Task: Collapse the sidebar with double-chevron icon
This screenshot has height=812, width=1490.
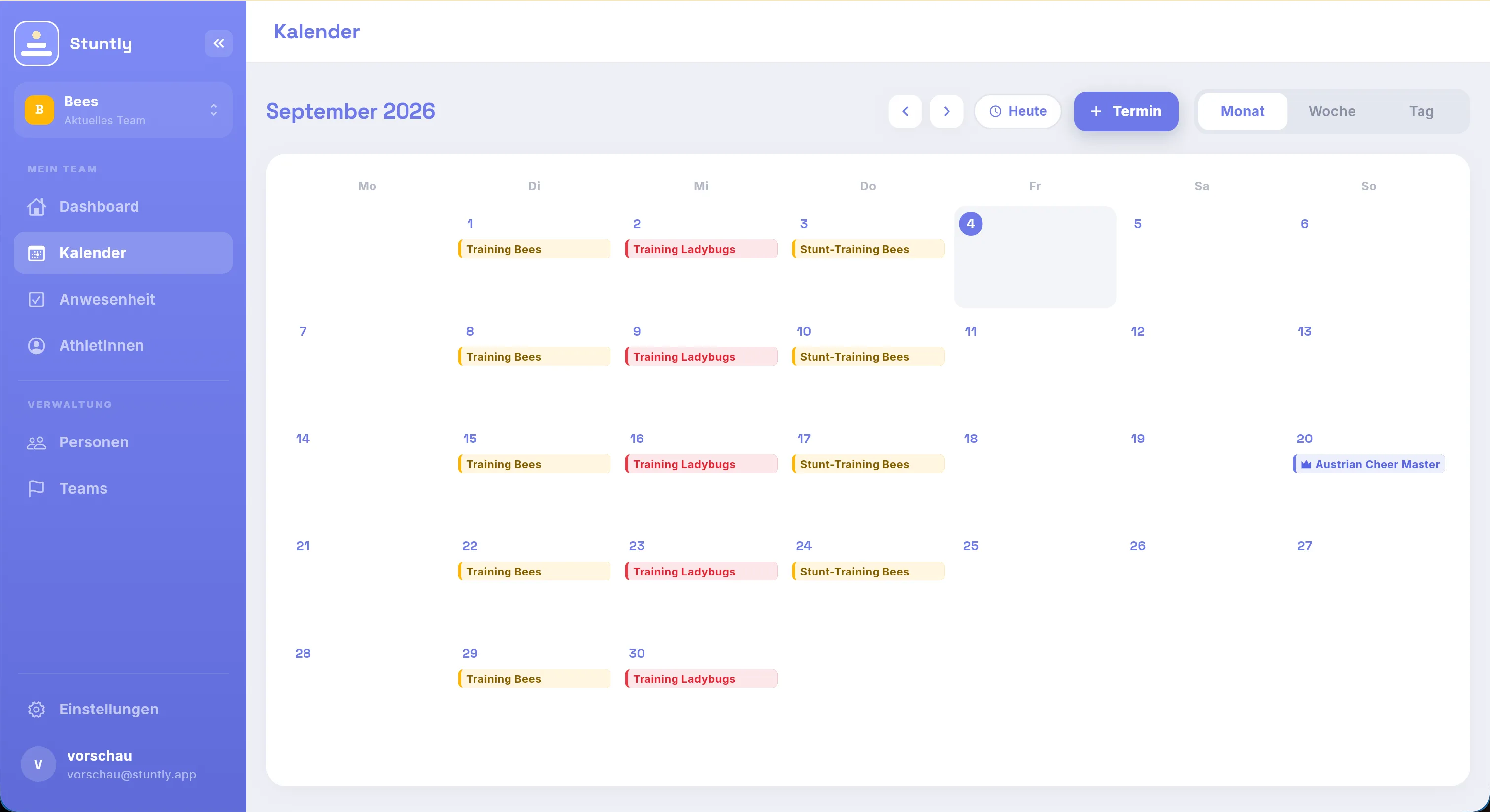Action: tap(219, 43)
